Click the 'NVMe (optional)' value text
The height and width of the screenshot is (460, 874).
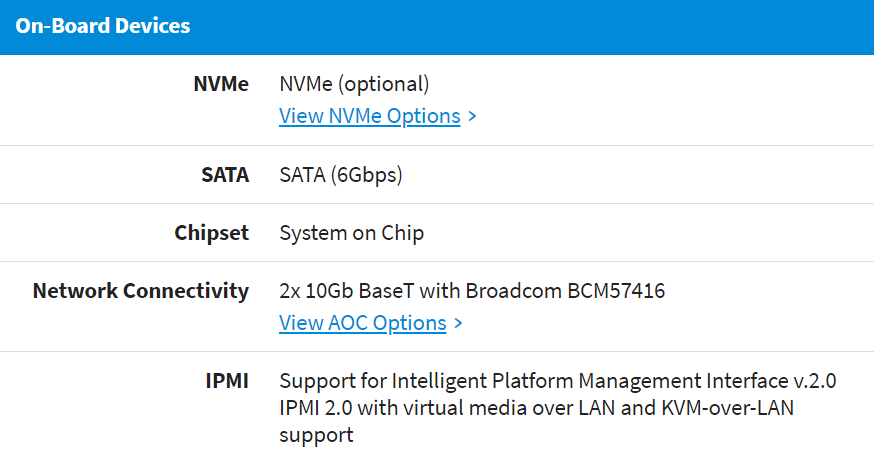point(354,84)
